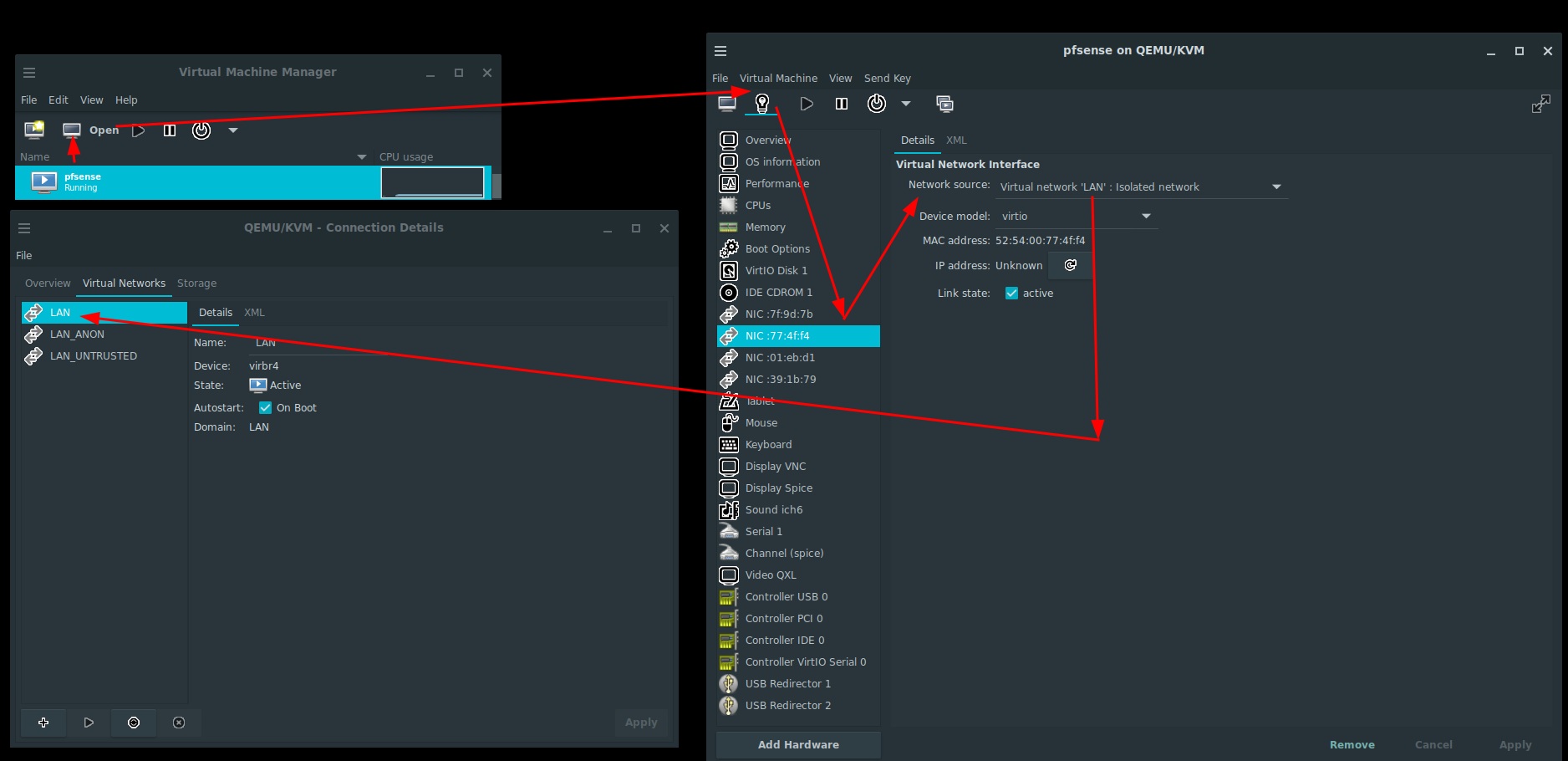The height and width of the screenshot is (761, 1568).
Task: Switch pfsense window to fullscreen view
Action: (1540, 104)
